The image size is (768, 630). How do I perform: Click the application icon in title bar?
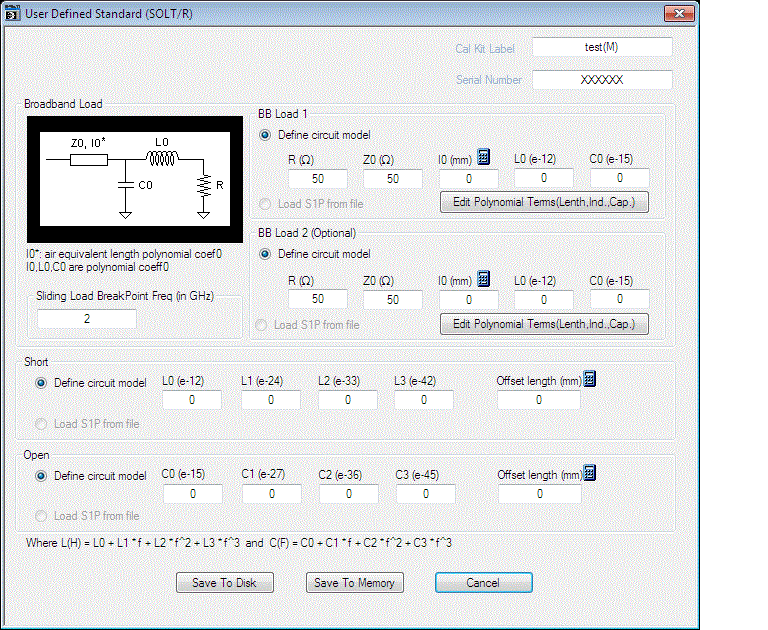click(13, 14)
